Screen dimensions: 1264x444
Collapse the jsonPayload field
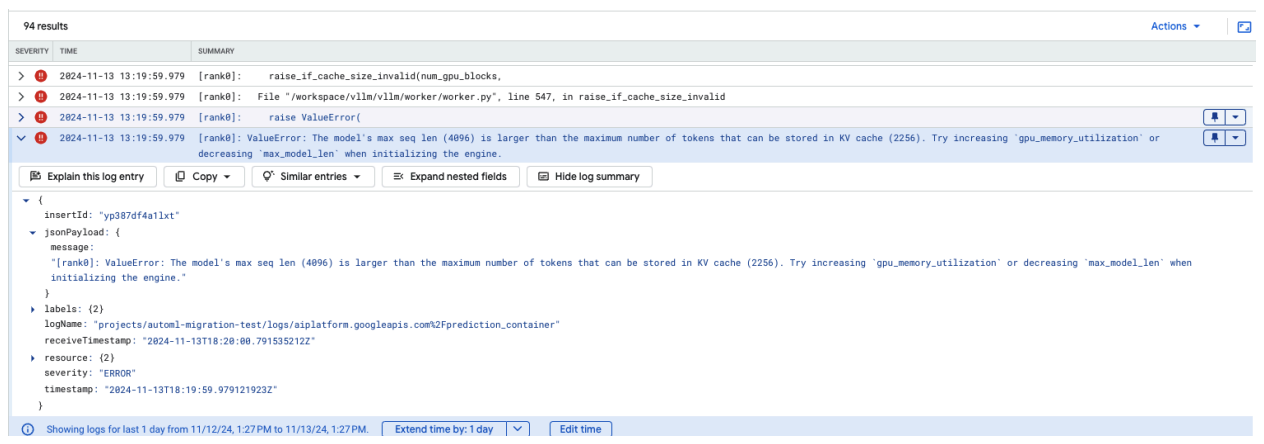(34, 232)
